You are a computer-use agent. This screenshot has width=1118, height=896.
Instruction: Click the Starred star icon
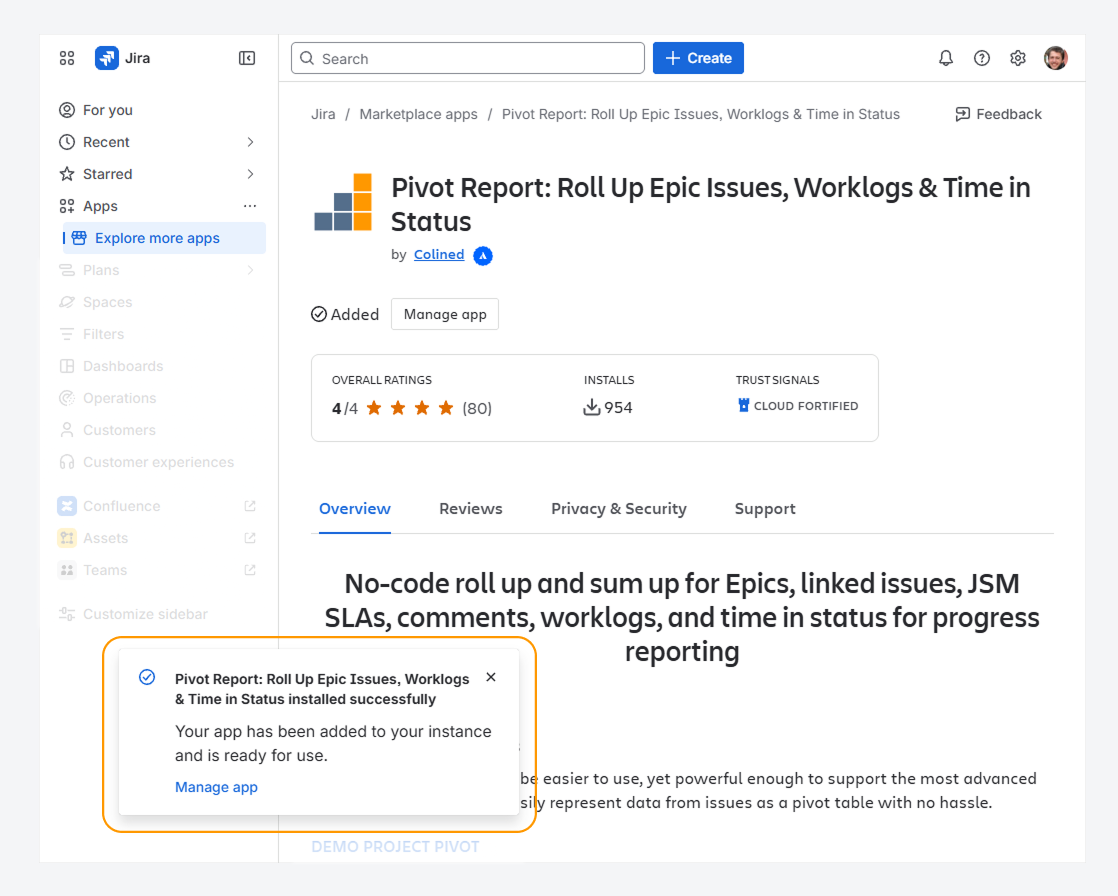point(67,174)
